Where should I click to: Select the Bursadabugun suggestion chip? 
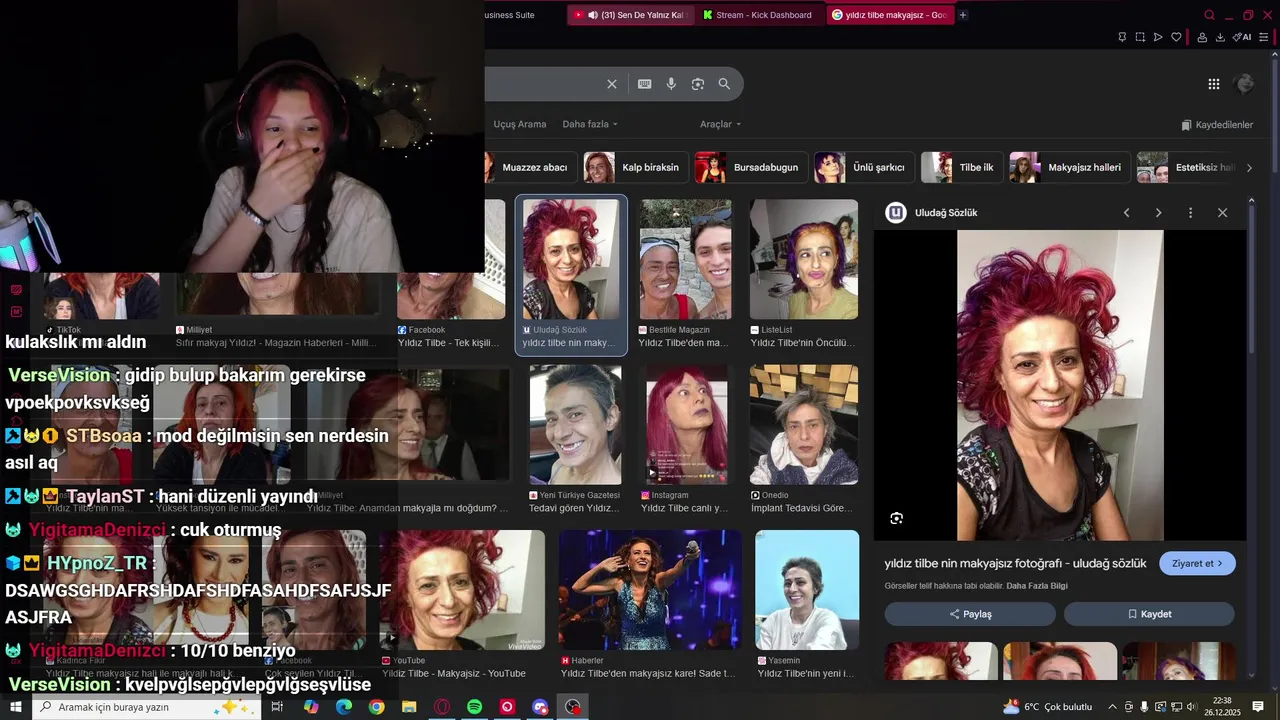pos(750,167)
